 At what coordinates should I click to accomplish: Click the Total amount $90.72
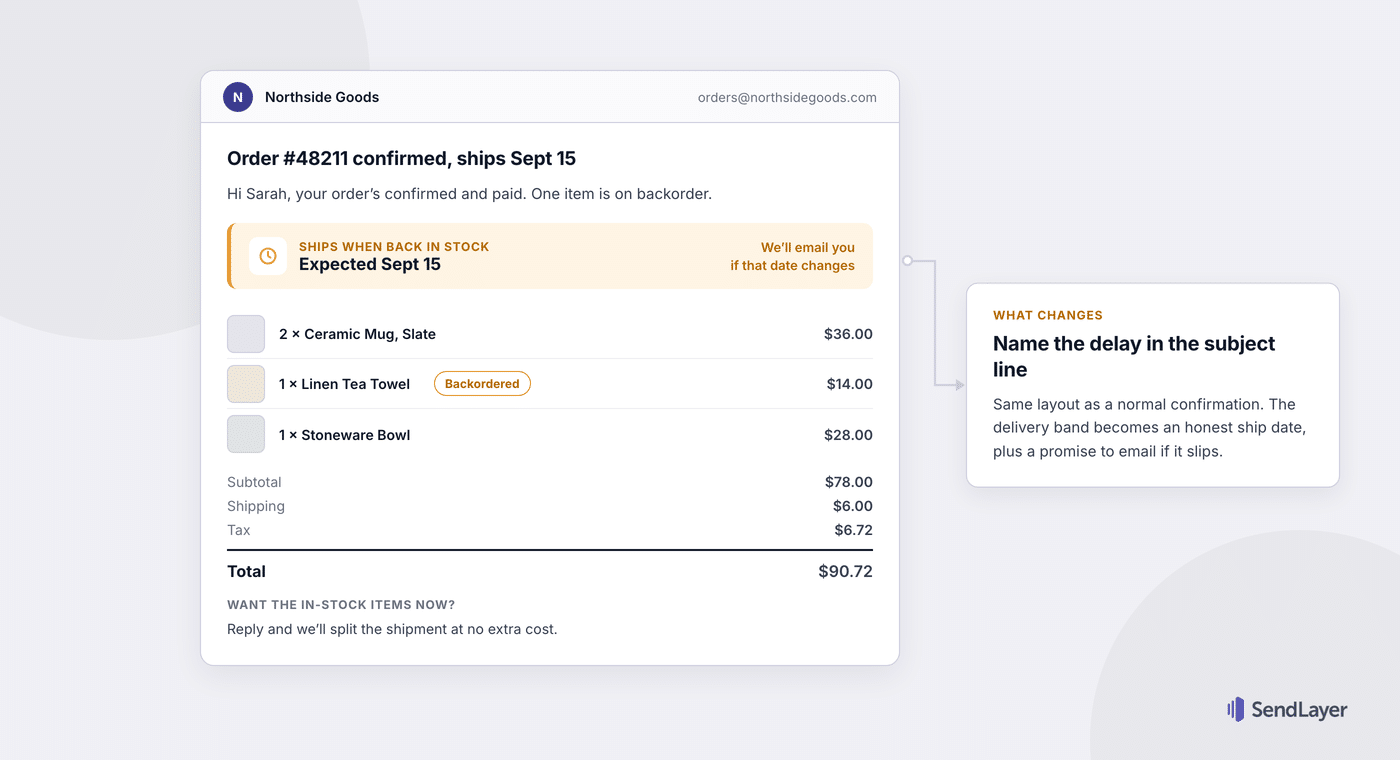click(x=845, y=572)
